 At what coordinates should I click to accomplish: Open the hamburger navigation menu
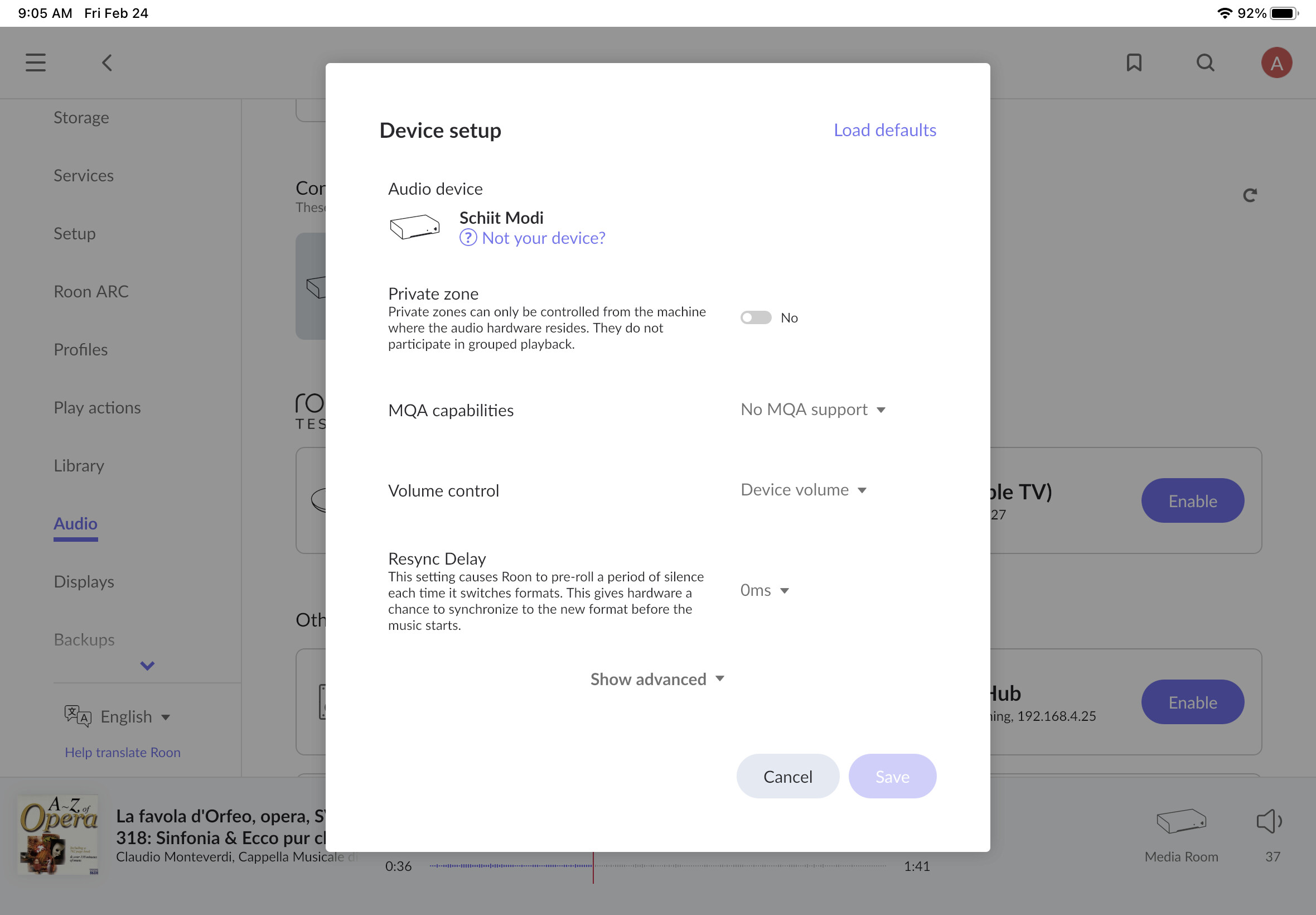pos(35,62)
